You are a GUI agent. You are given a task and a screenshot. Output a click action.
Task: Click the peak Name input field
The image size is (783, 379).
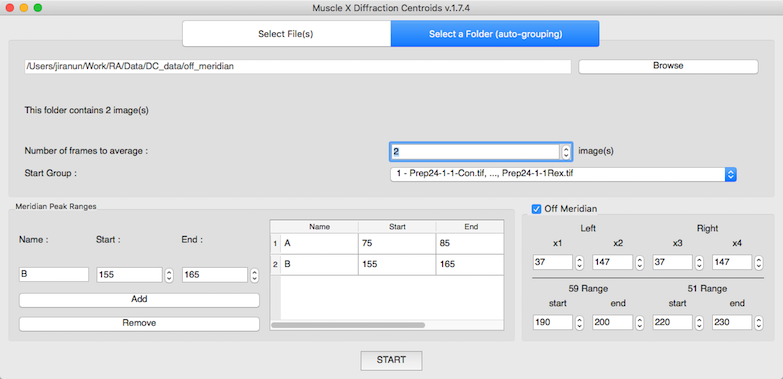[x=54, y=274]
